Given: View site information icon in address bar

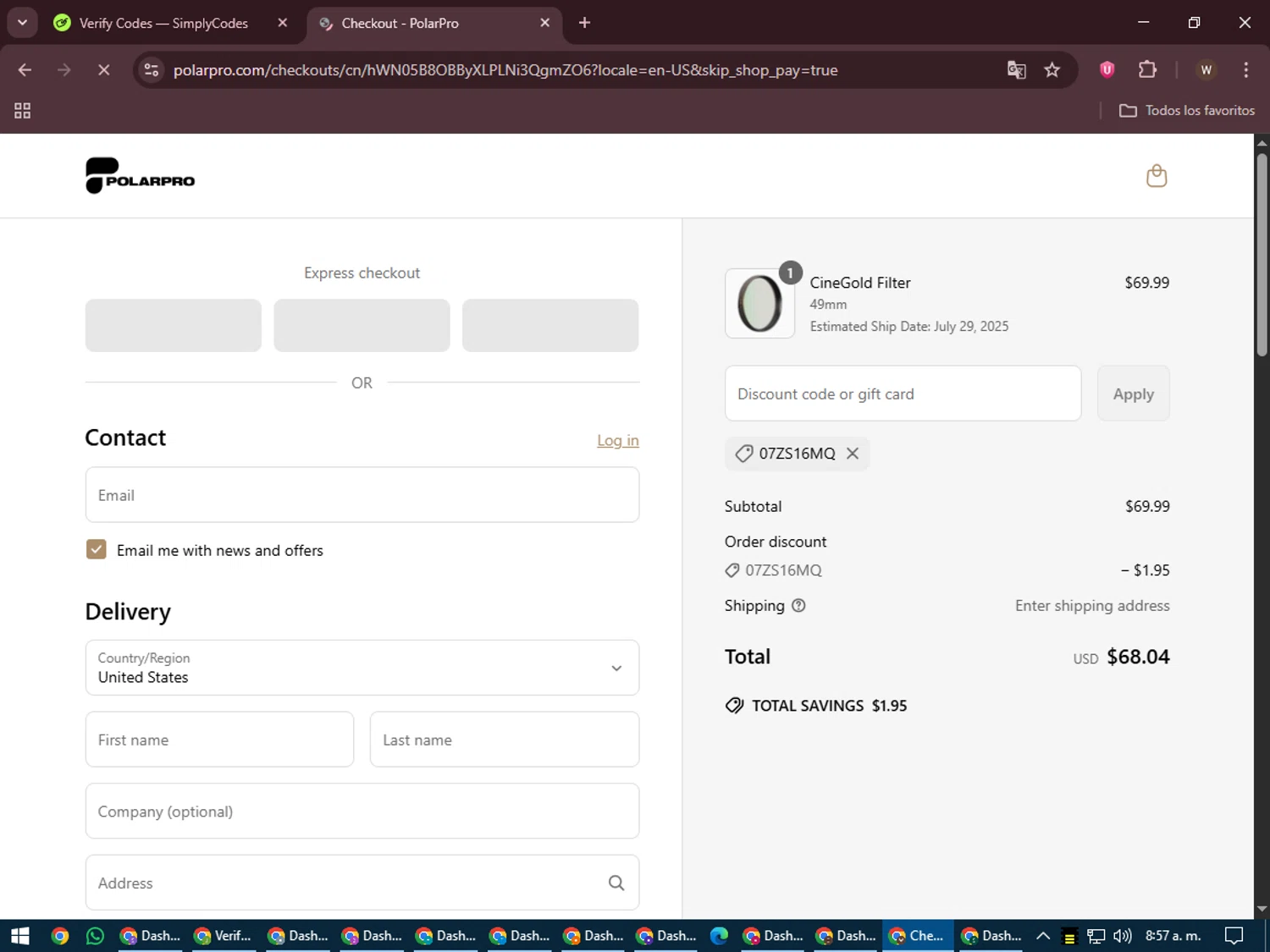Looking at the screenshot, I should click(152, 70).
